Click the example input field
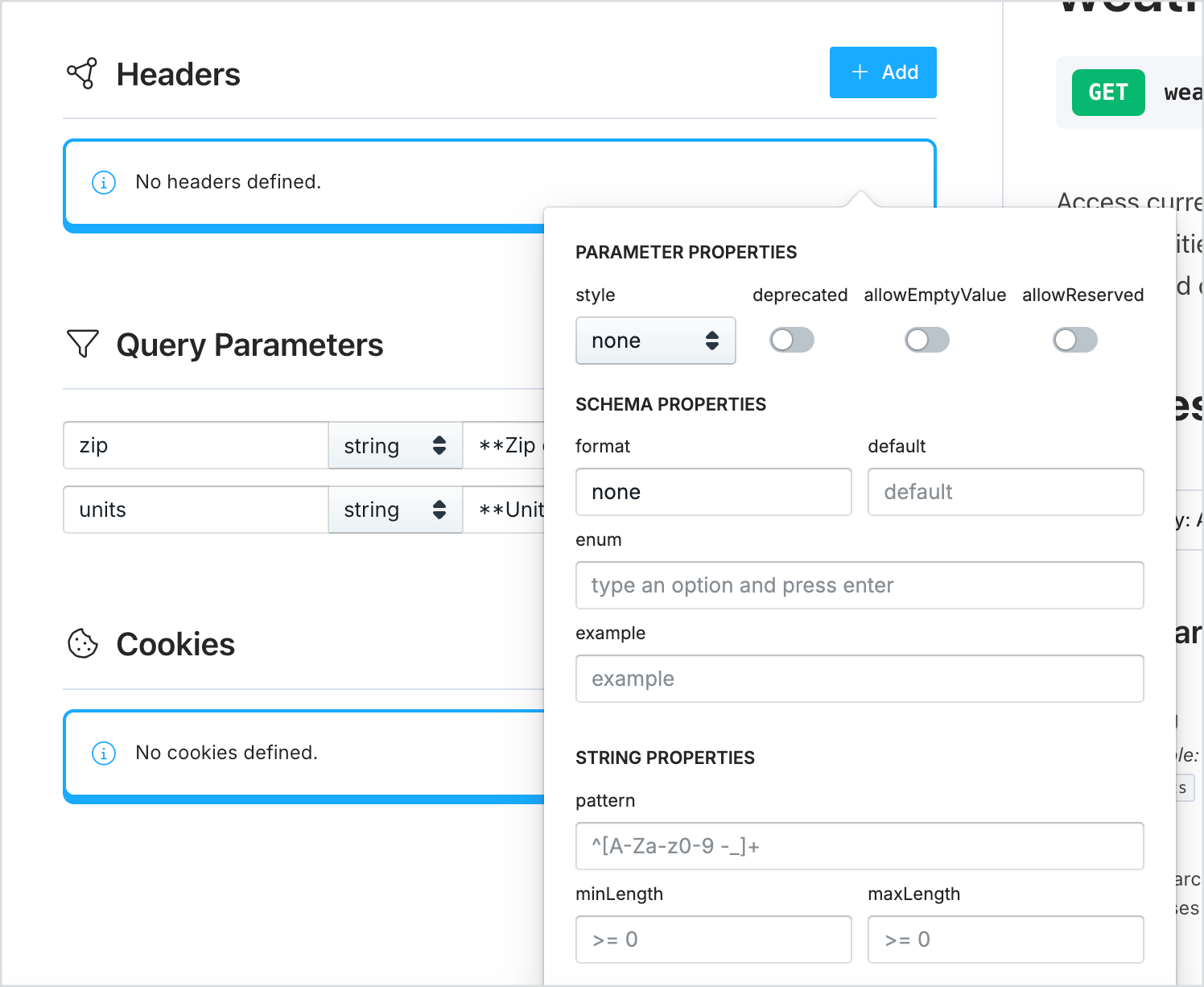 (860, 679)
